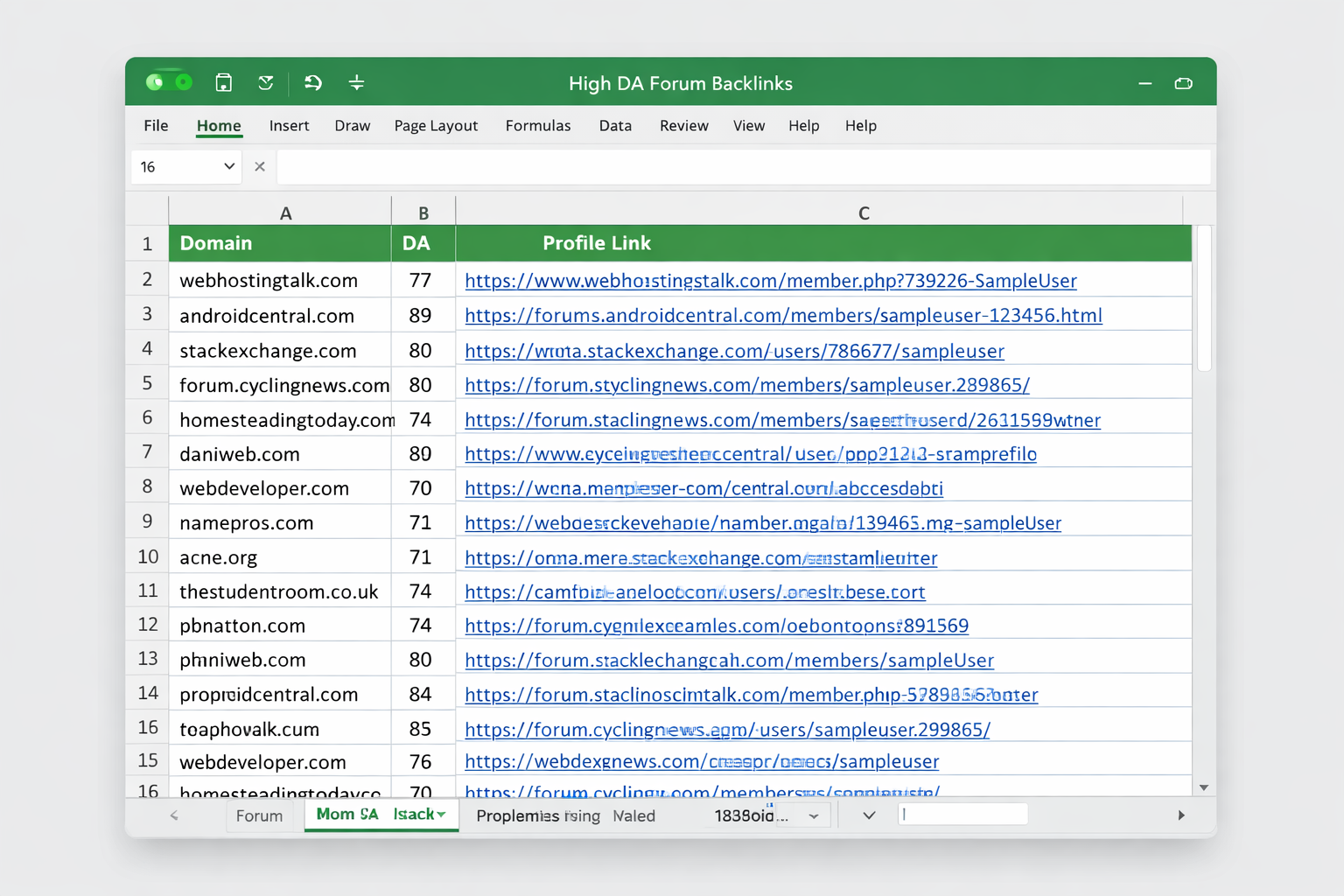The height and width of the screenshot is (896, 1344).
Task: Click the checkmark icon in the status bar
Action: point(868,815)
